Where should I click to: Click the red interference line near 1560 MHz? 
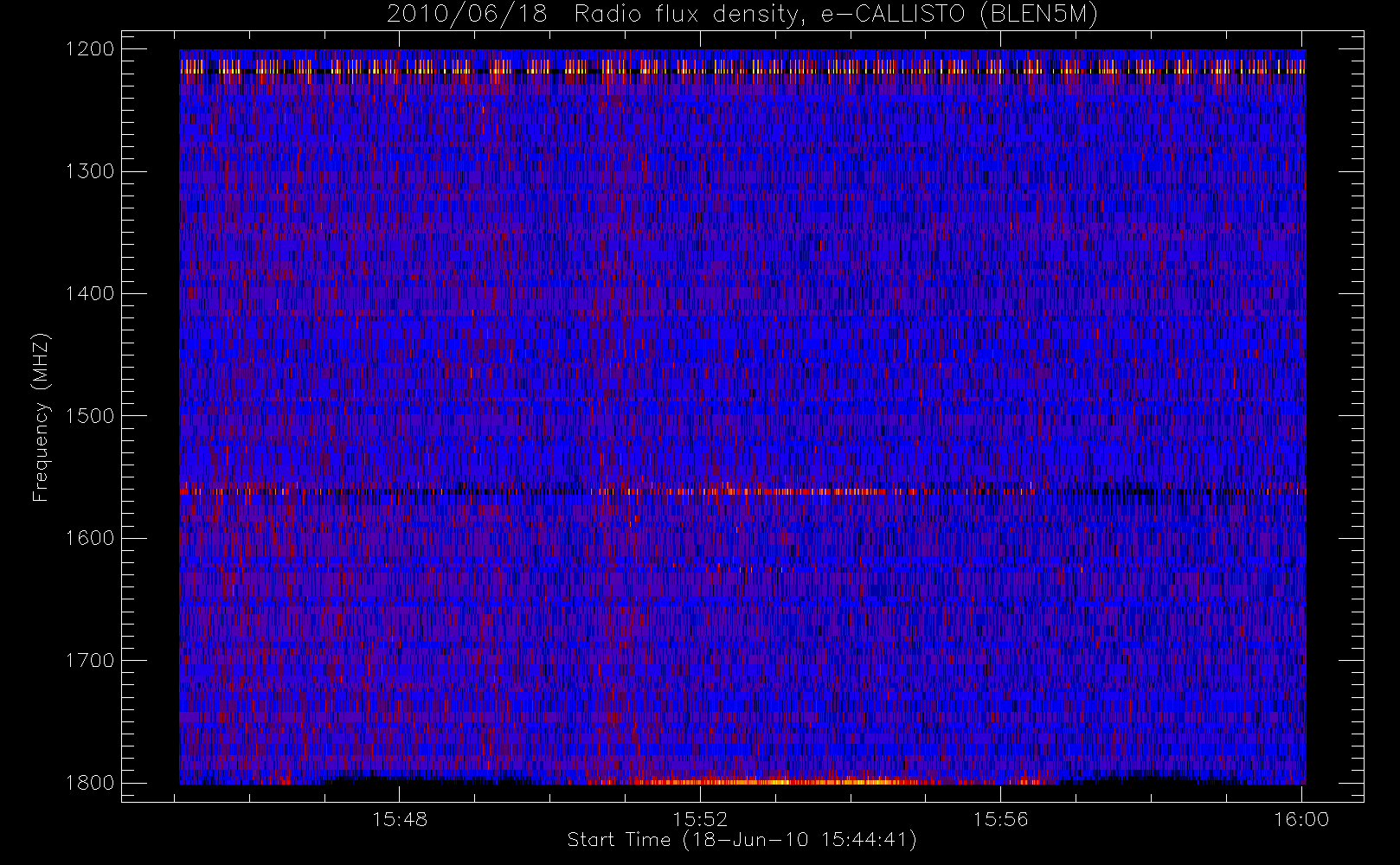(x=742, y=491)
